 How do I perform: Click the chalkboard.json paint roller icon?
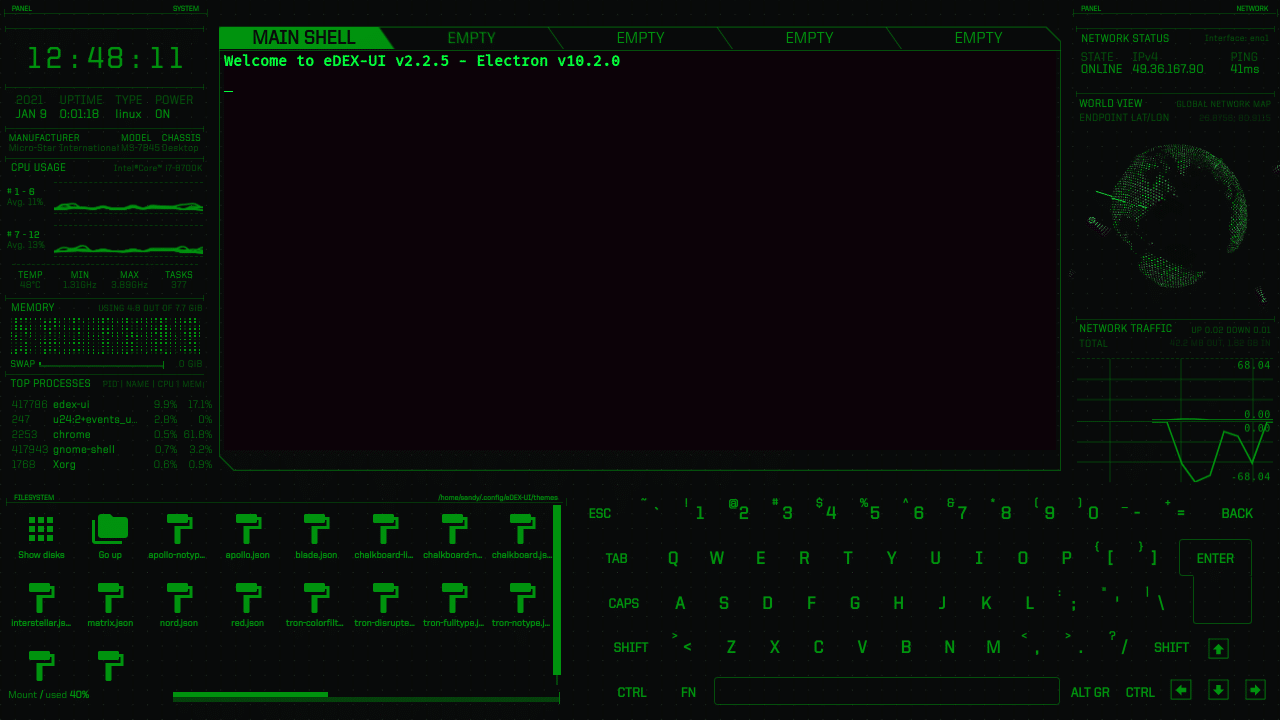(522, 530)
